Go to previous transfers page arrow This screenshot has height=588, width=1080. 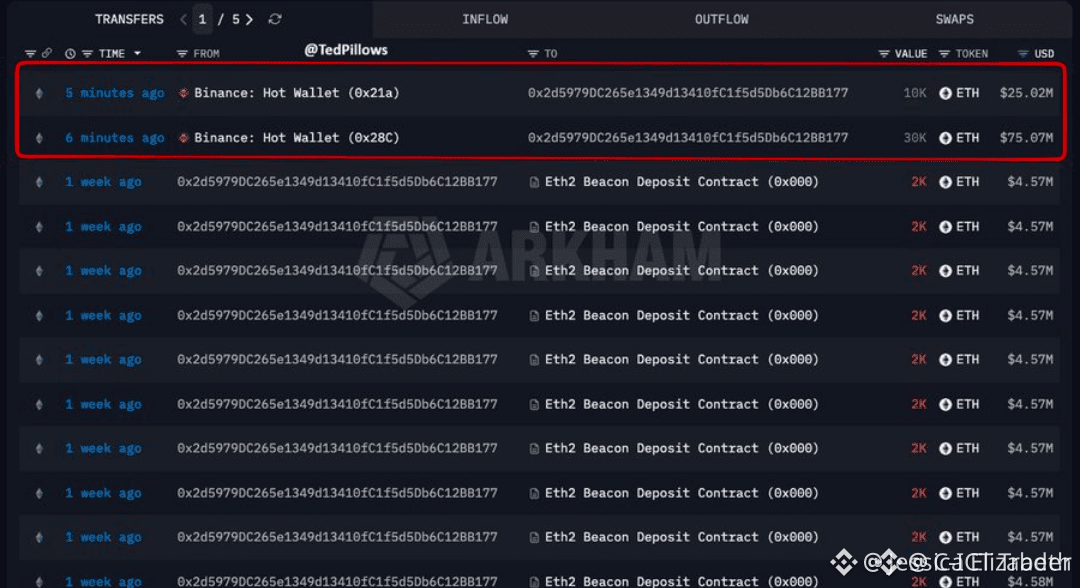(x=183, y=19)
